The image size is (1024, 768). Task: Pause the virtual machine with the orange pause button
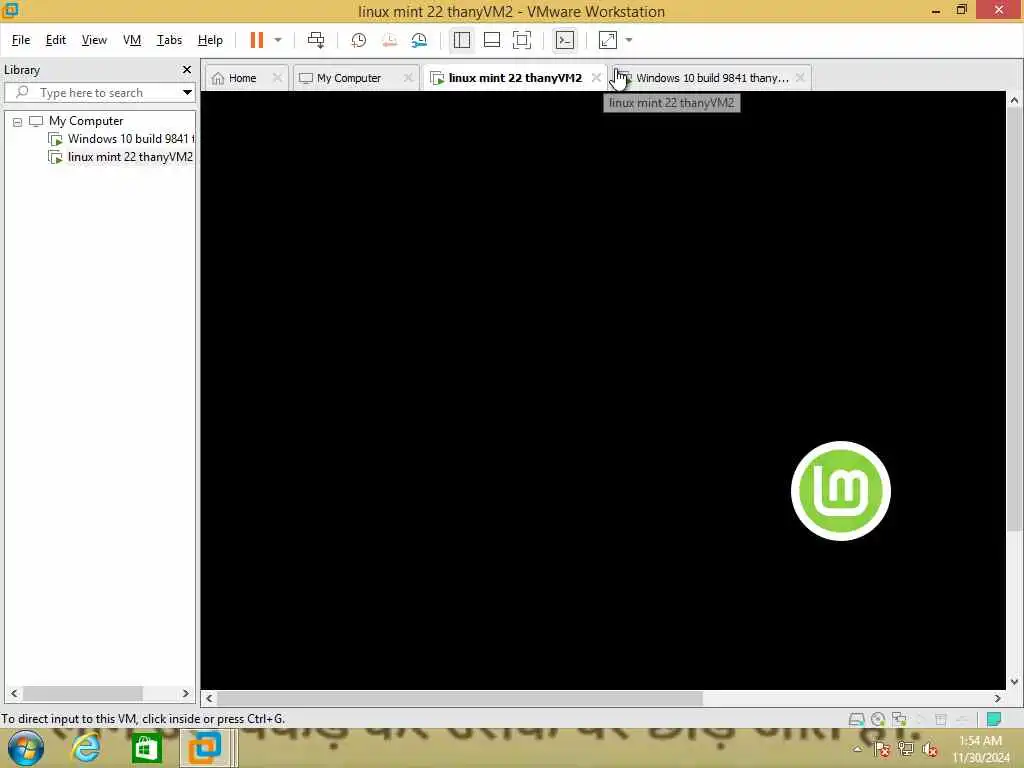point(257,40)
